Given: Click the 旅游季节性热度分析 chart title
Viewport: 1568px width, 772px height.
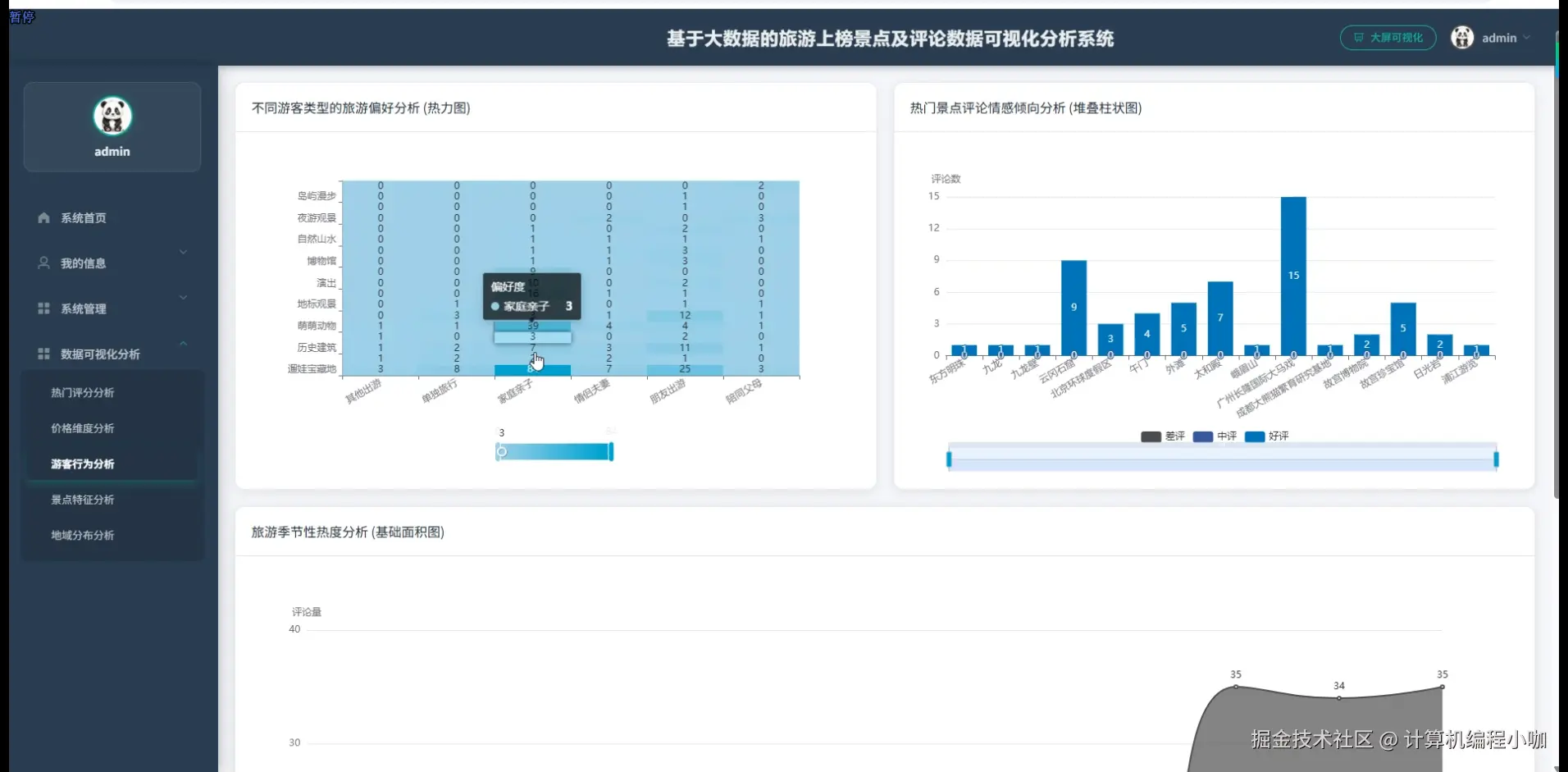Looking at the screenshot, I should pyautogui.click(x=348, y=532).
